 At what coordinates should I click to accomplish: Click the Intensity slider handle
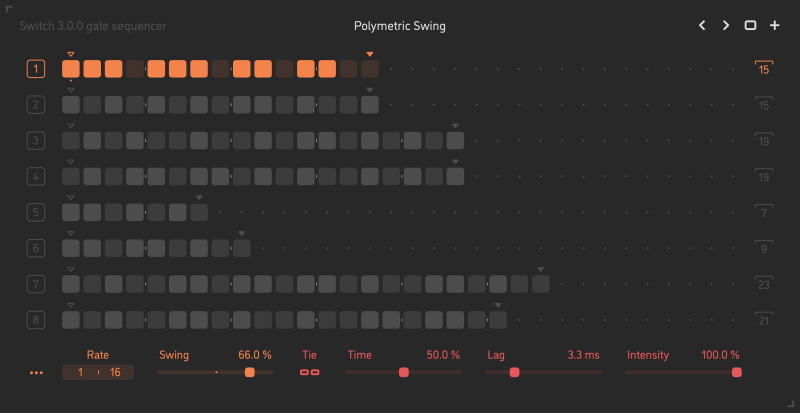point(737,372)
